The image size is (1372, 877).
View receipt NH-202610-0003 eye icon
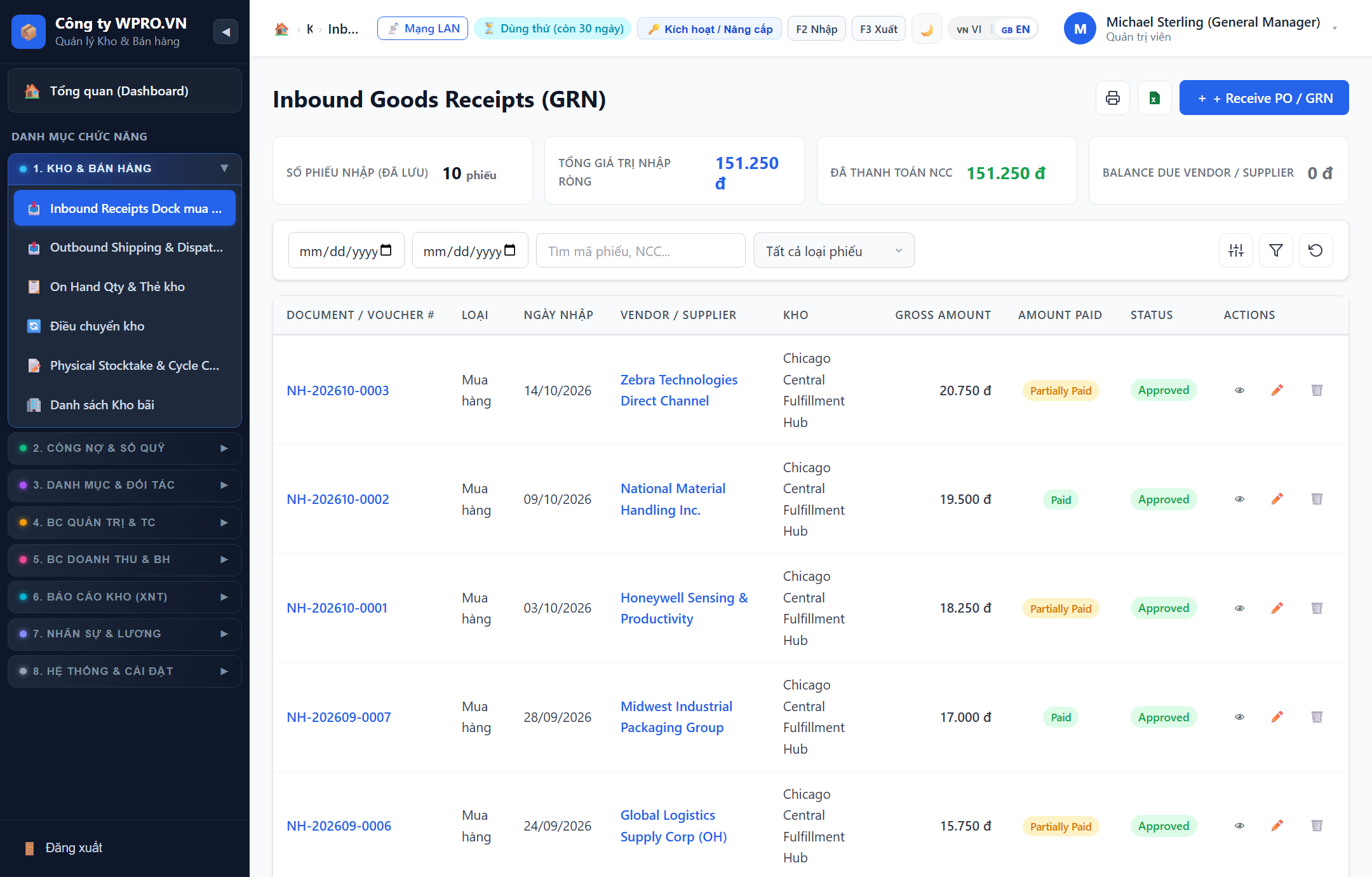[x=1239, y=390]
